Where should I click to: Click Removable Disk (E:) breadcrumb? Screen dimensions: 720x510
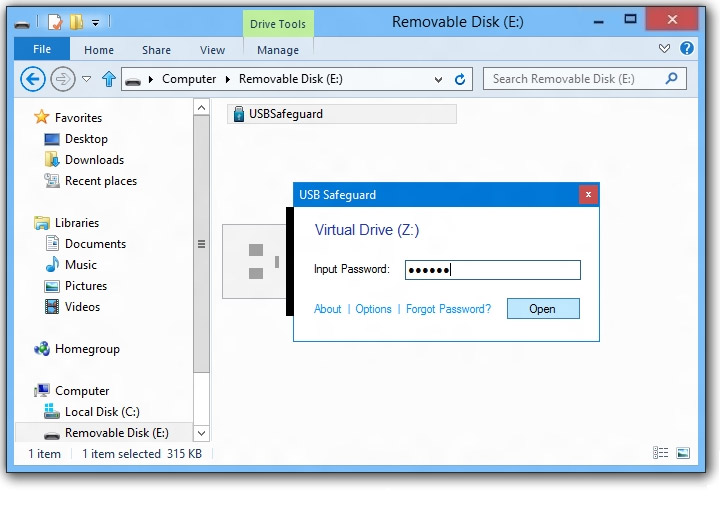click(x=291, y=79)
